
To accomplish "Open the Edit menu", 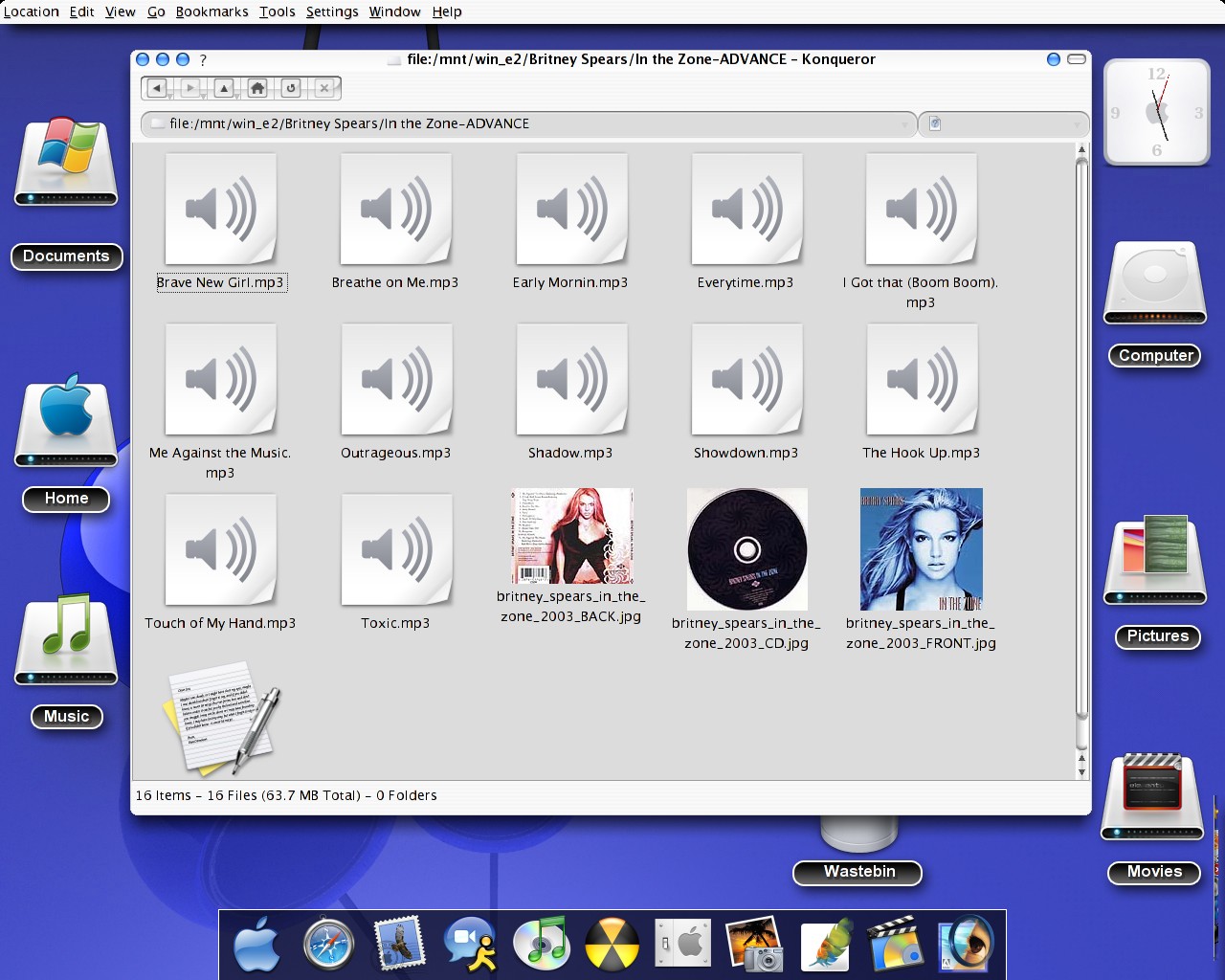I will tap(81, 11).
